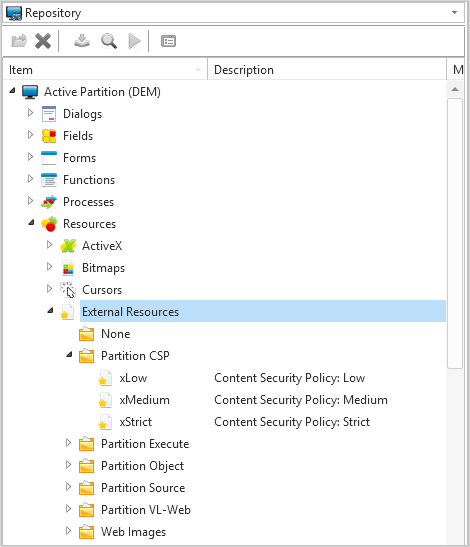Click the magnifier search toolbar icon
470x547 pixels.
point(109,41)
